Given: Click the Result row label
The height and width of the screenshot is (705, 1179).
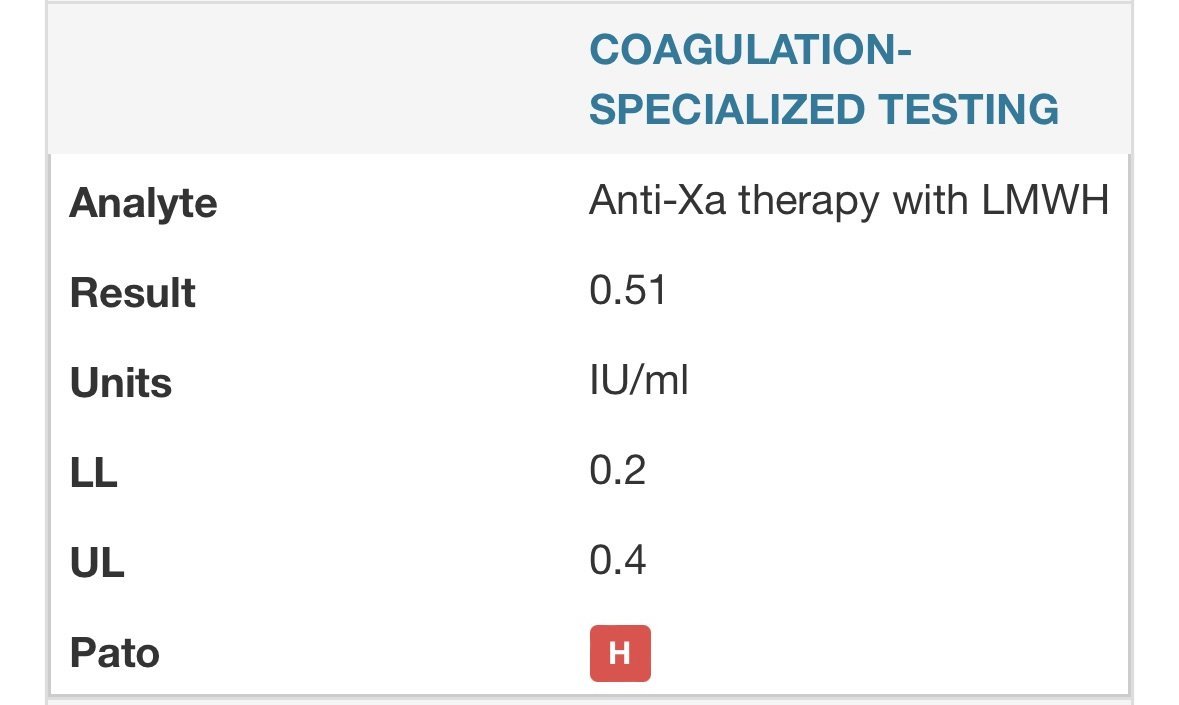Looking at the screenshot, I should [x=132, y=294].
